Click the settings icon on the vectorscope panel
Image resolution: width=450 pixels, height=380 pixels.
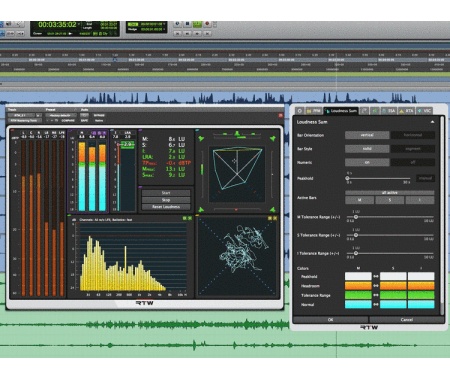pos(270,218)
